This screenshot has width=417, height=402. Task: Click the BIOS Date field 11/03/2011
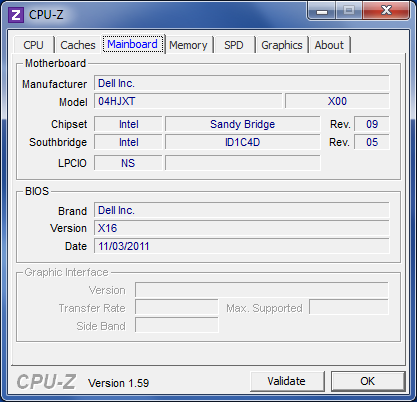242,246
